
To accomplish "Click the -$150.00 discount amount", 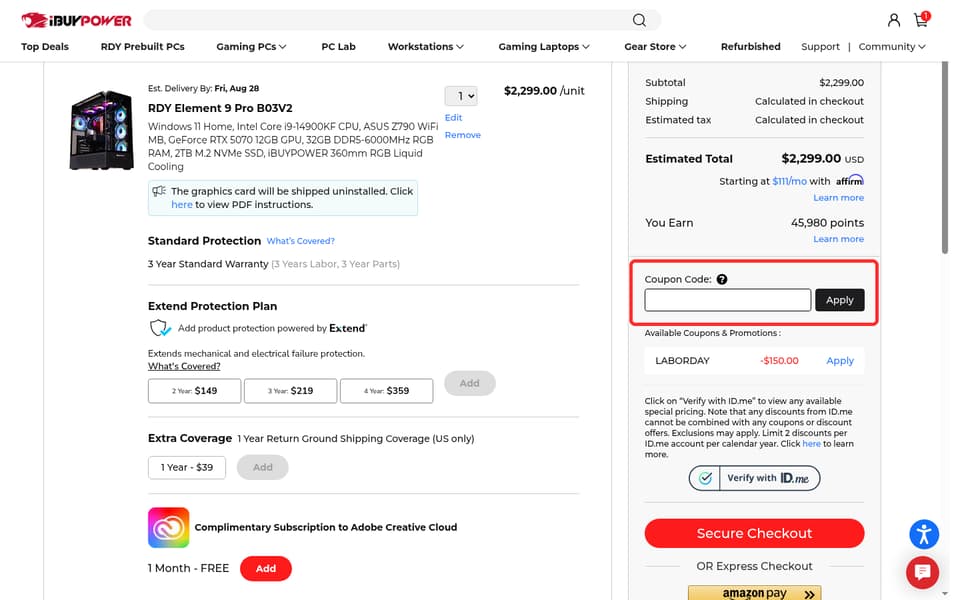I will (x=779, y=361).
